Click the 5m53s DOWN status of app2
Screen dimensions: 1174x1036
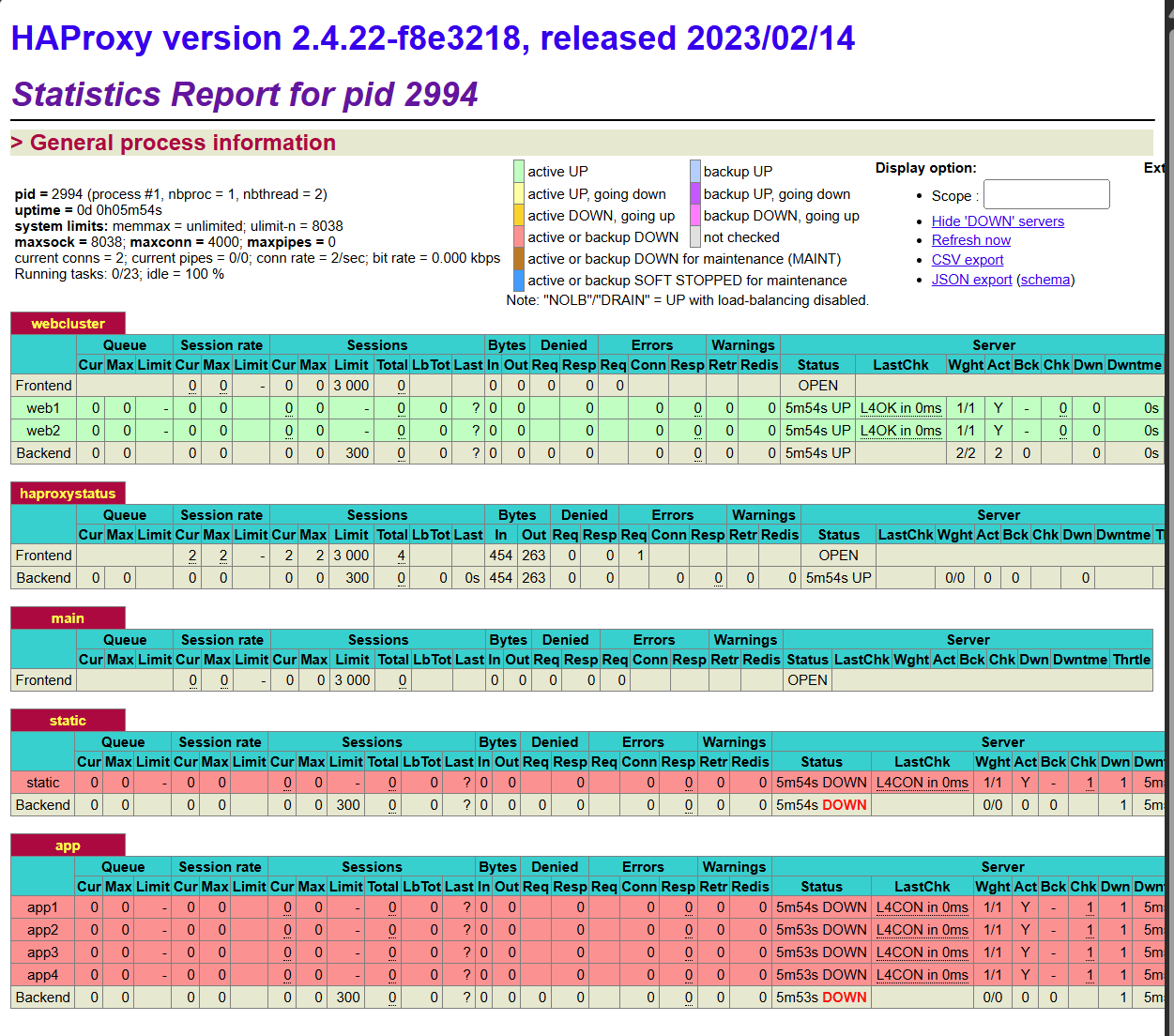821,930
